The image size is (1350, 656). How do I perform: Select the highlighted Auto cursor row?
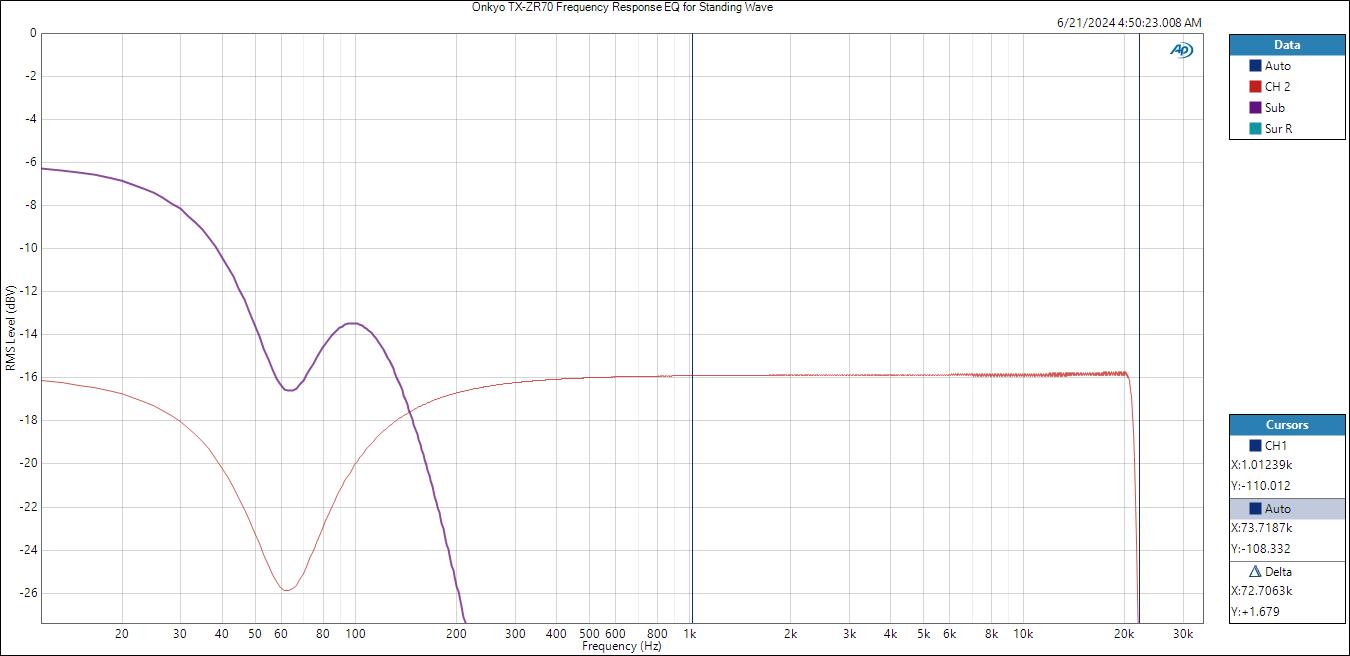pyautogui.click(x=1287, y=509)
